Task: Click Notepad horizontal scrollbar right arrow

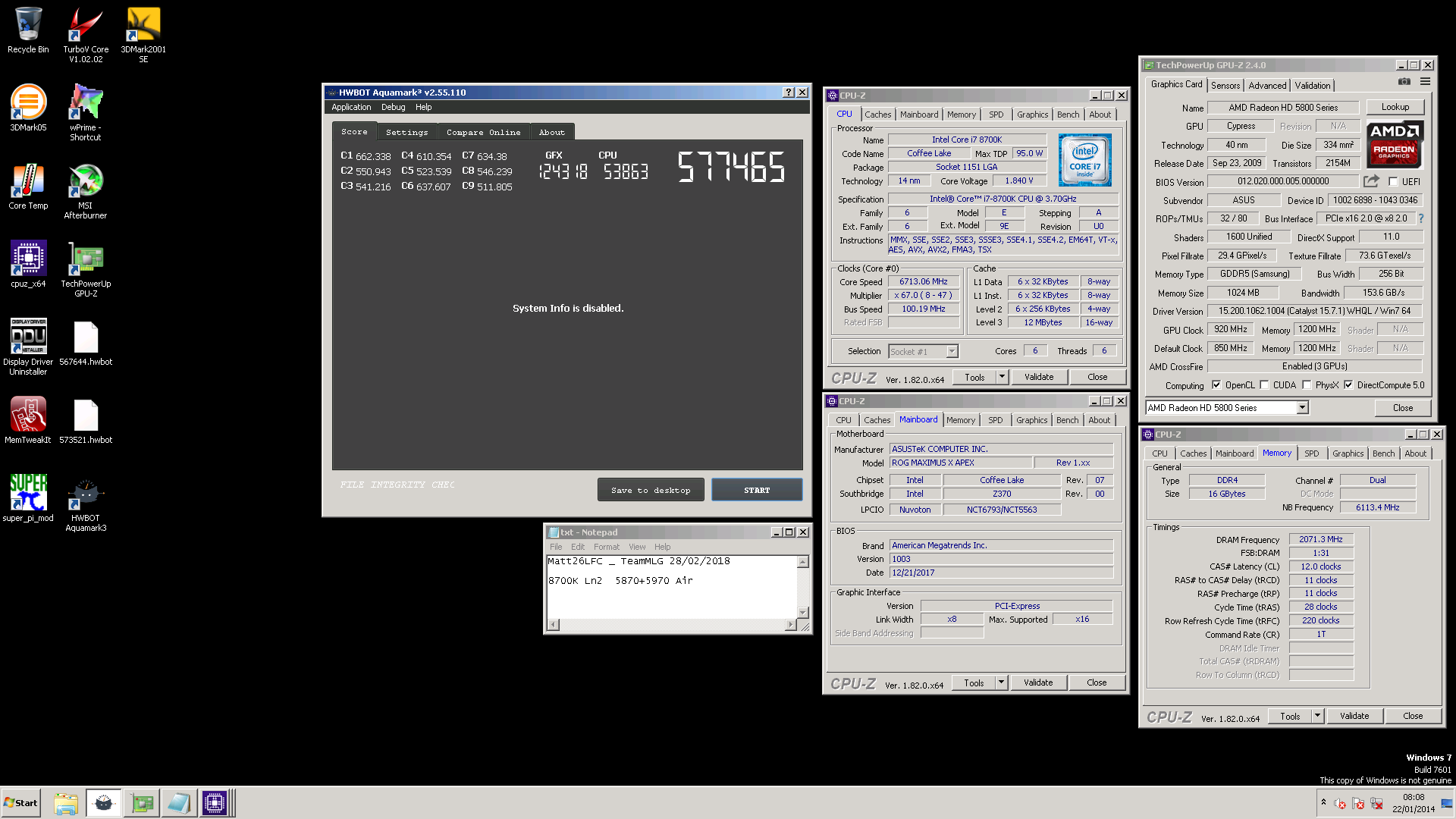Action: pyautogui.click(x=791, y=625)
